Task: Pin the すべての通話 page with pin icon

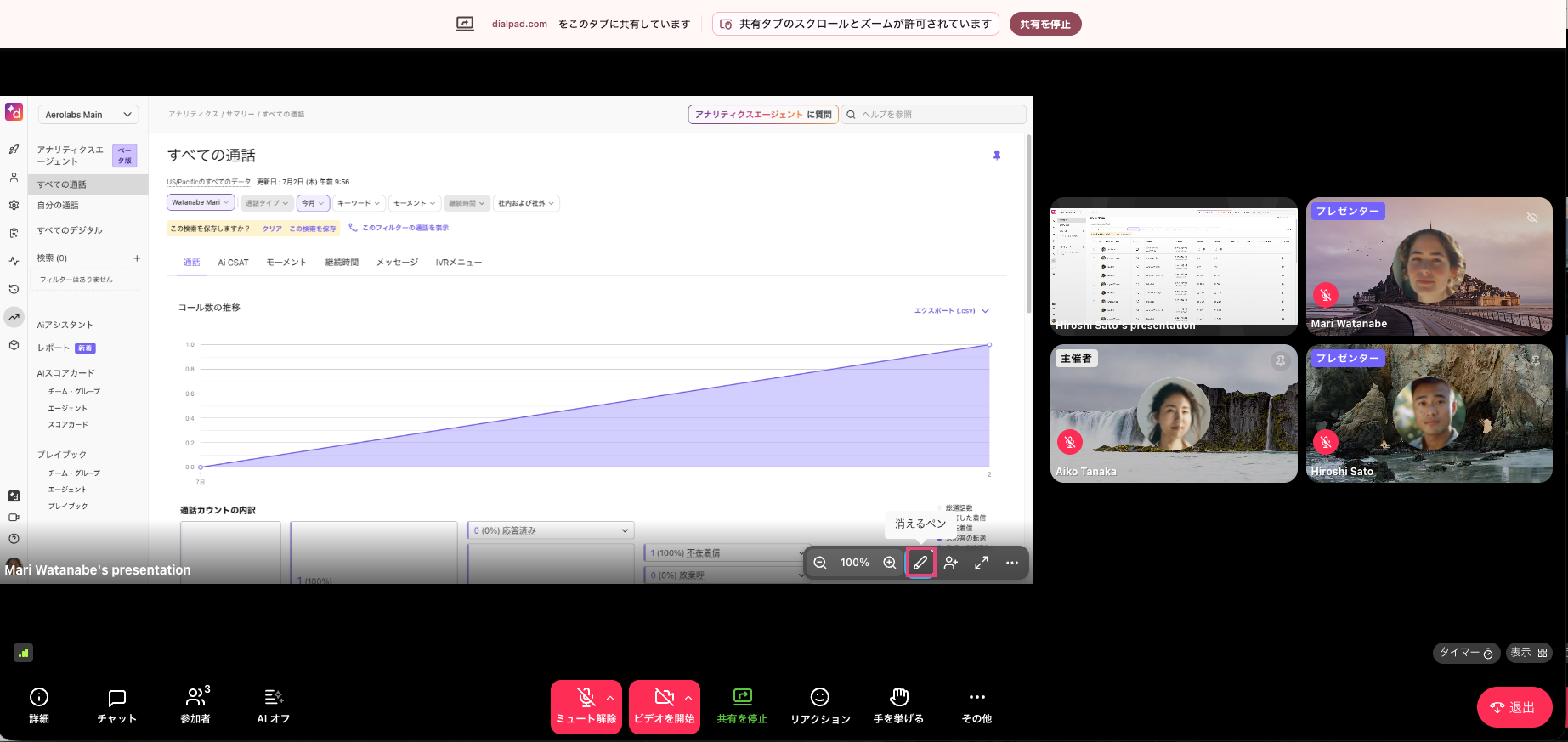Action: point(997,156)
